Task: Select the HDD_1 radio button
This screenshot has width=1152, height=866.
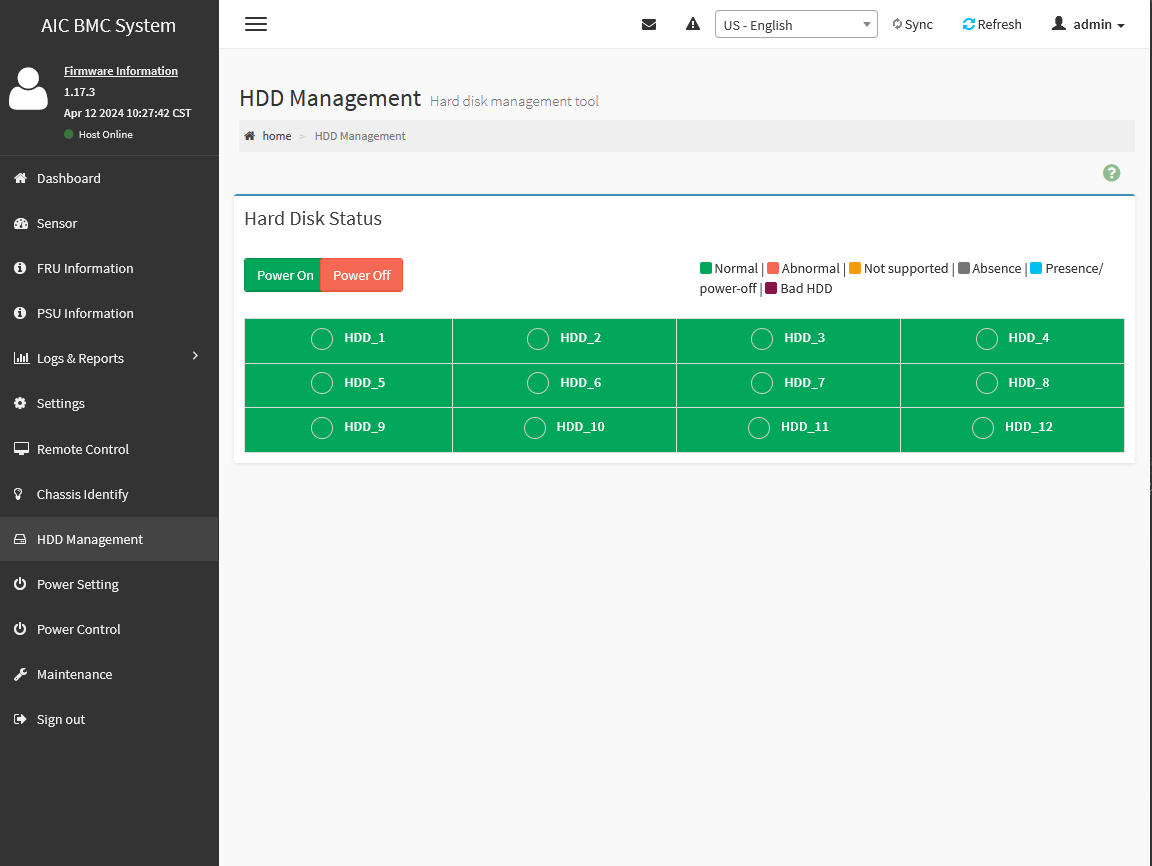Action: tap(322, 339)
